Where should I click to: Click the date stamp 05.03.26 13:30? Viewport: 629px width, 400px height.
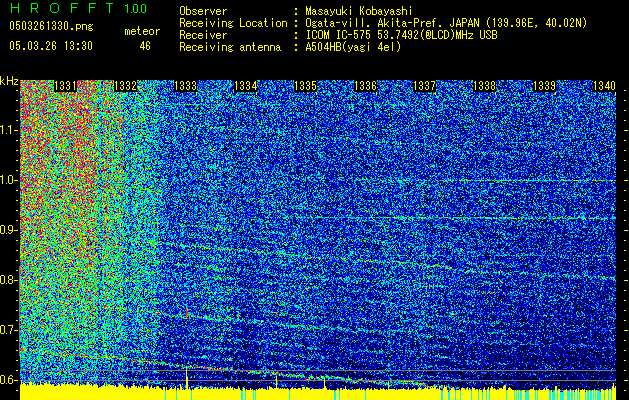51,46
